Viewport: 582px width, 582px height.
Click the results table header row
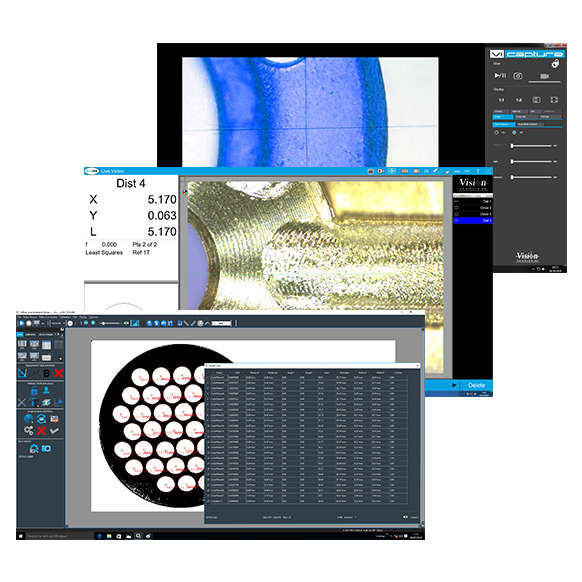coord(307,373)
